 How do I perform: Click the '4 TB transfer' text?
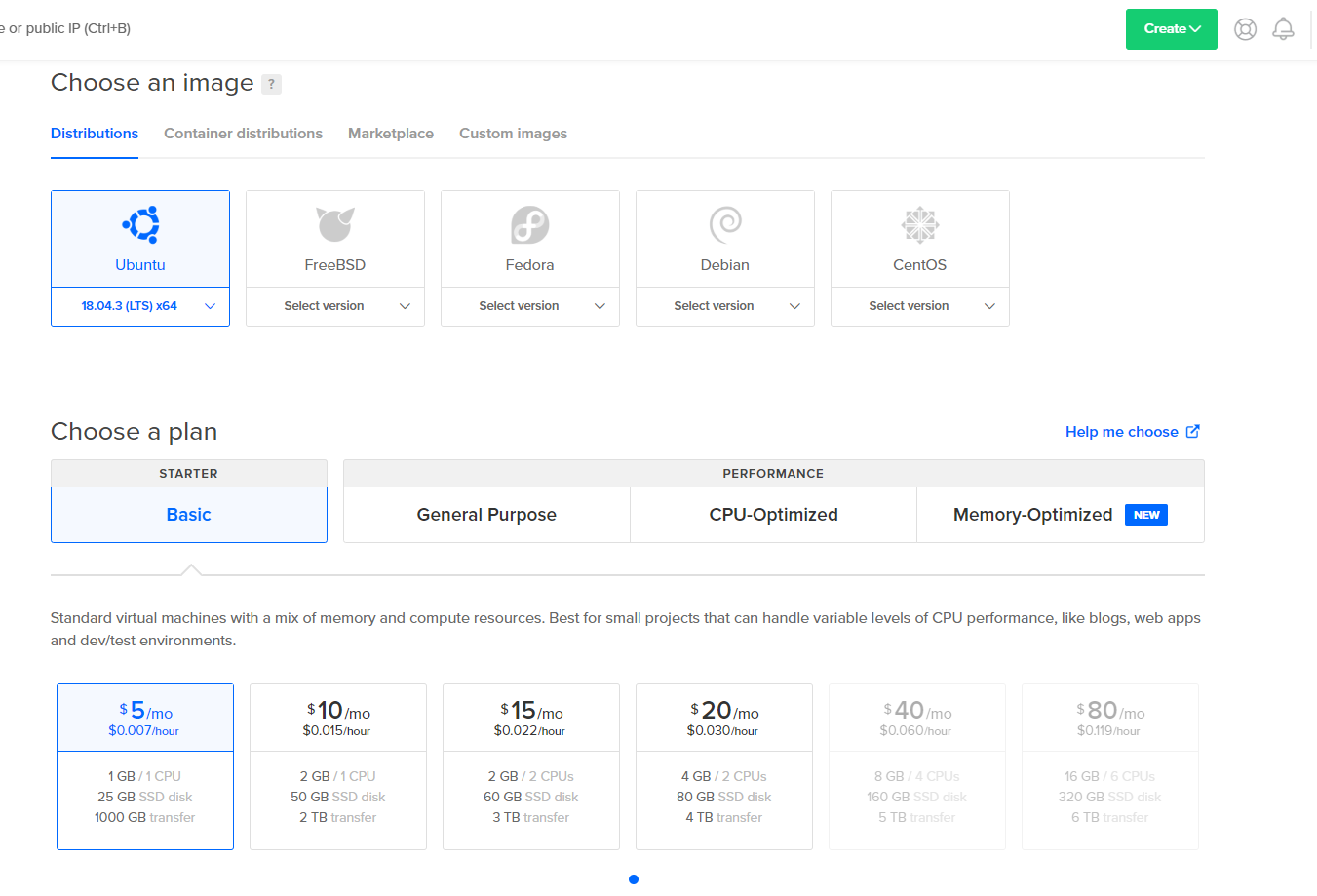pyautogui.click(x=724, y=817)
